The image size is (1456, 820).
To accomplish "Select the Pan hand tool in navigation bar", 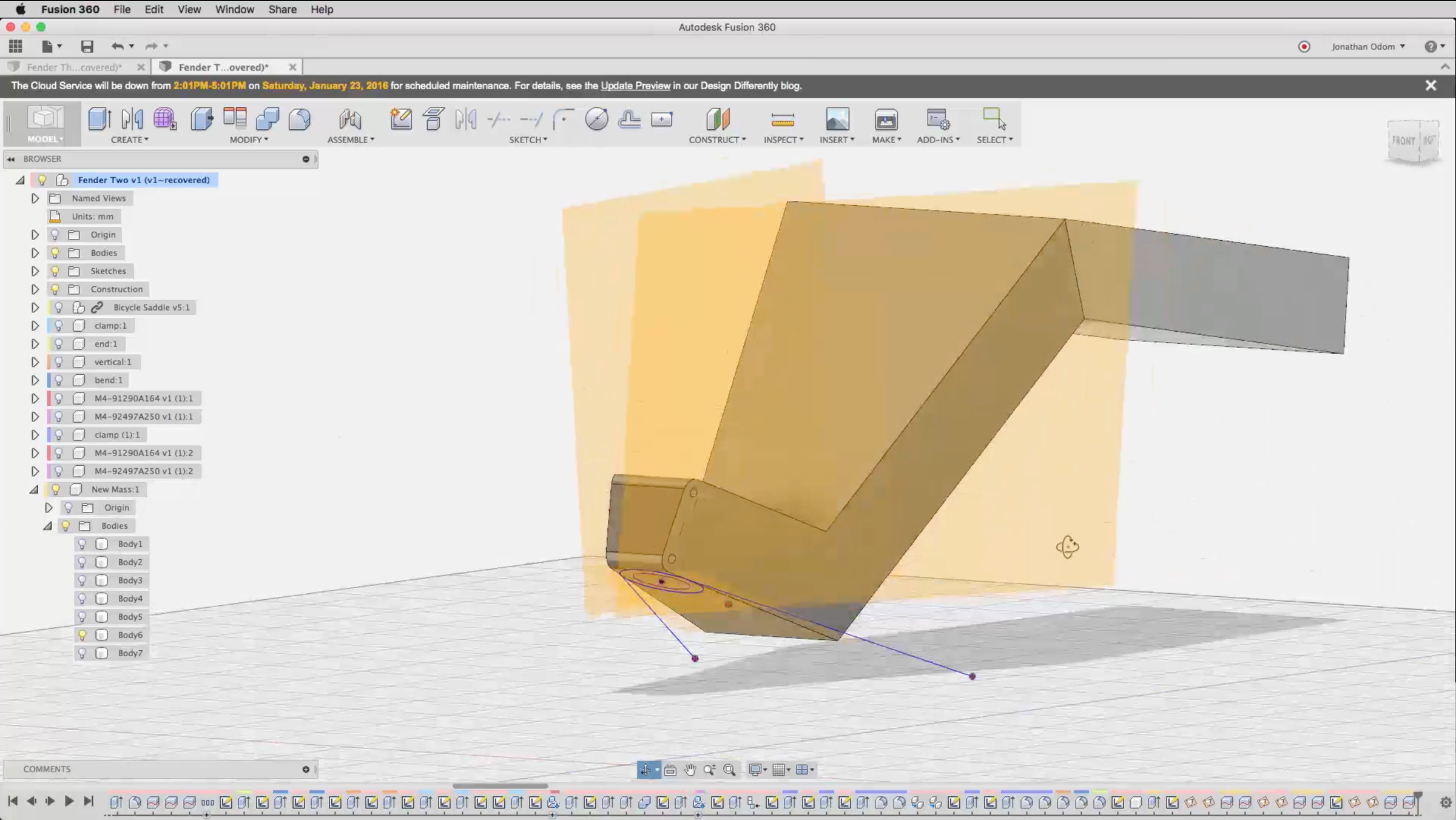I will [x=690, y=770].
